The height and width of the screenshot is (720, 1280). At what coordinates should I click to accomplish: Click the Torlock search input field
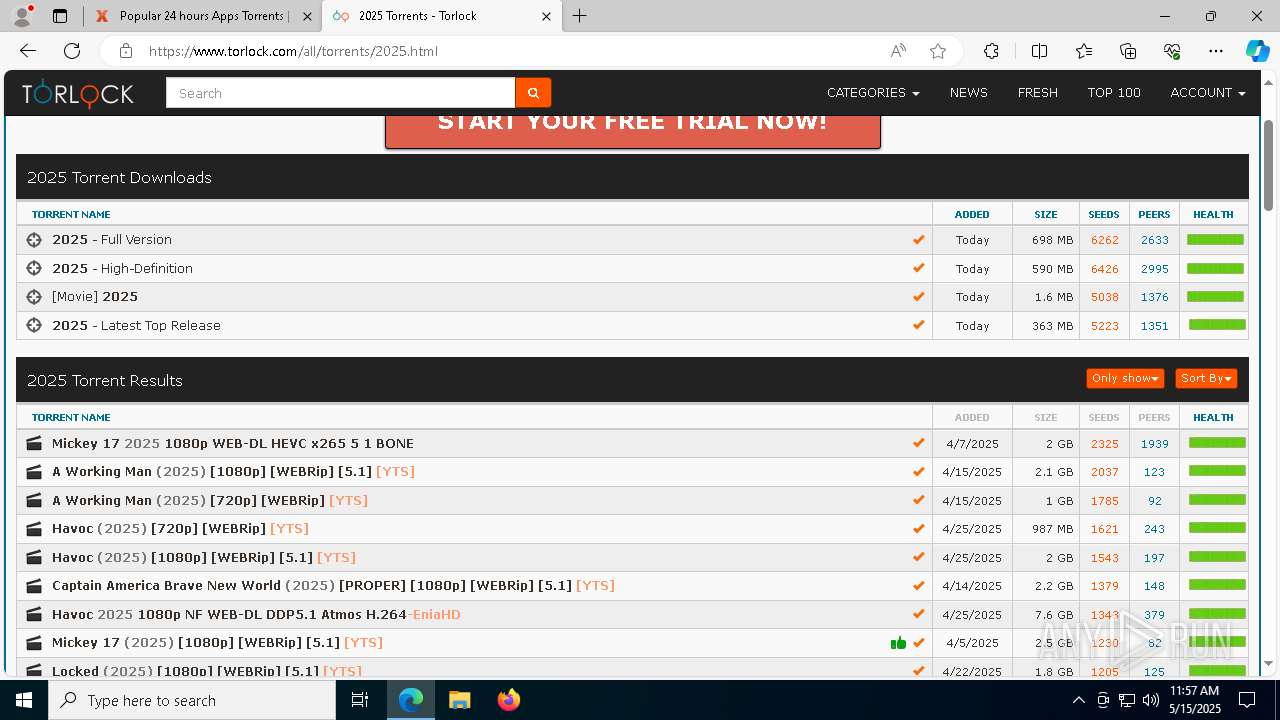pos(340,93)
